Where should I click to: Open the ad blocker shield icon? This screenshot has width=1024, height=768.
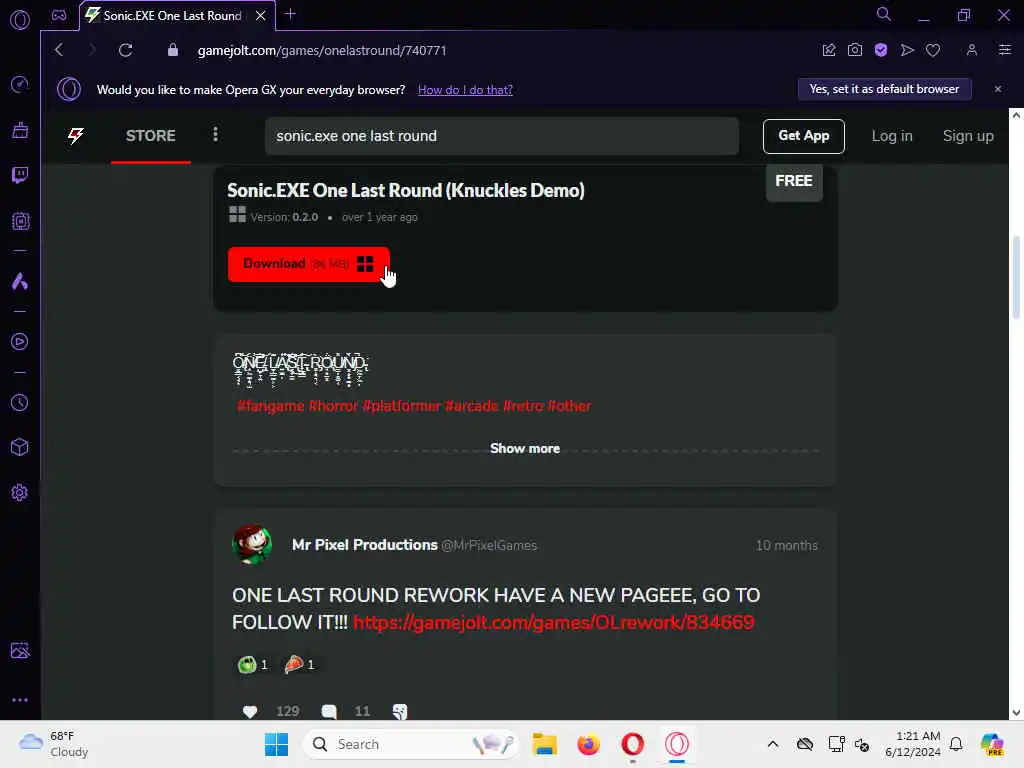(881, 50)
